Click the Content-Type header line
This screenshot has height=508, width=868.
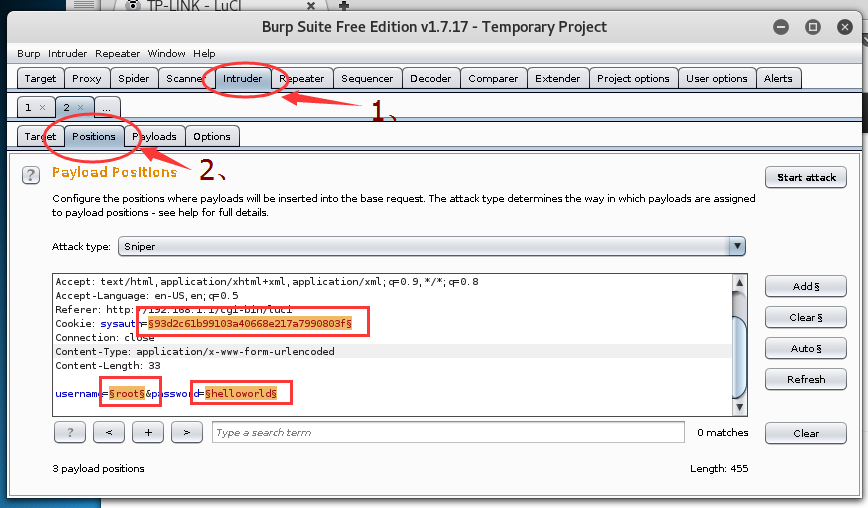(x=195, y=351)
